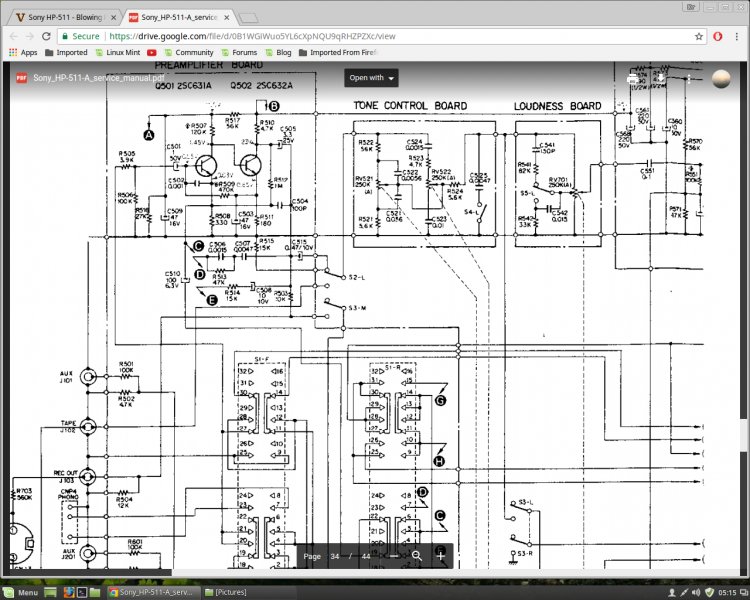Download the service manual PDF
Viewport: 750px width, 600px height.
pos(660,77)
